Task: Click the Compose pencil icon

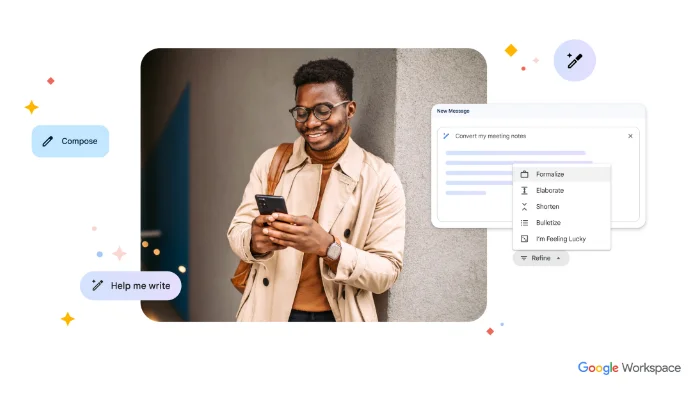Action: (48, 141)
